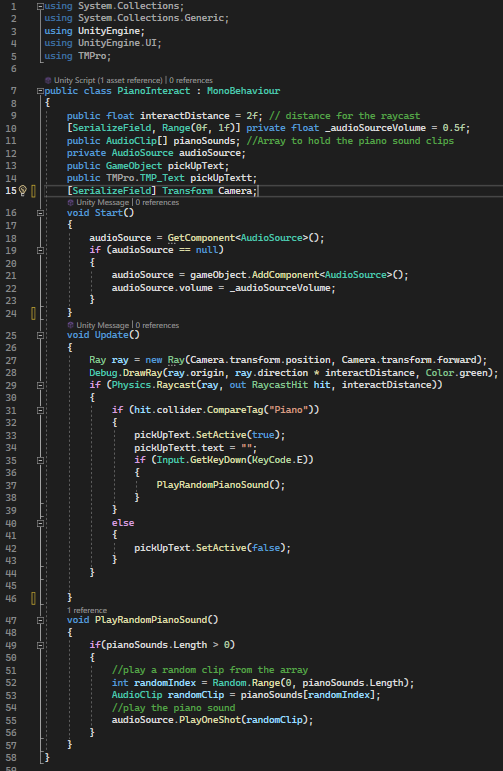Image resolution: width=503 pixels, height=771 pixels.
Task: Collapse the Physics.Raycast if block
Action: (x=40, y=386)
